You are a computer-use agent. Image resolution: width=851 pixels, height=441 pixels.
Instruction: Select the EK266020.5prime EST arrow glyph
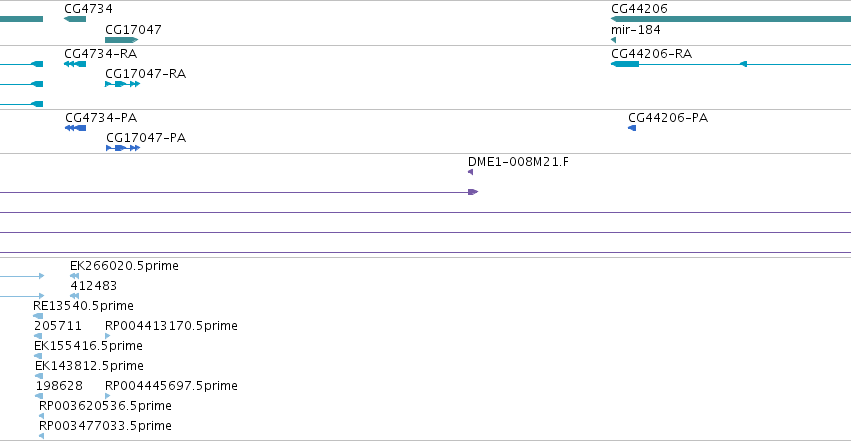[x=74, y=276]
